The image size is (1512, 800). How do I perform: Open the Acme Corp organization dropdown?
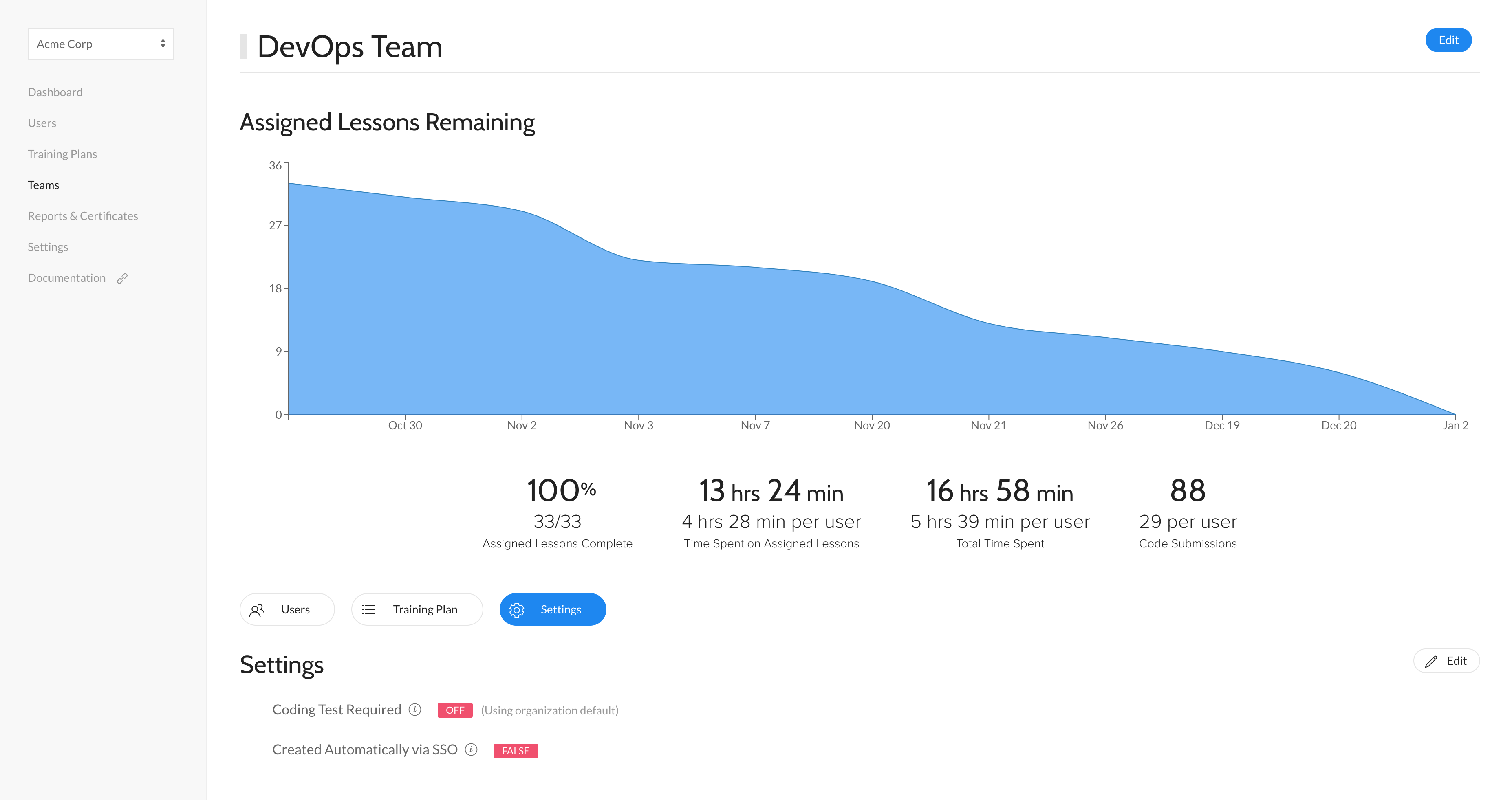(100, 44)
